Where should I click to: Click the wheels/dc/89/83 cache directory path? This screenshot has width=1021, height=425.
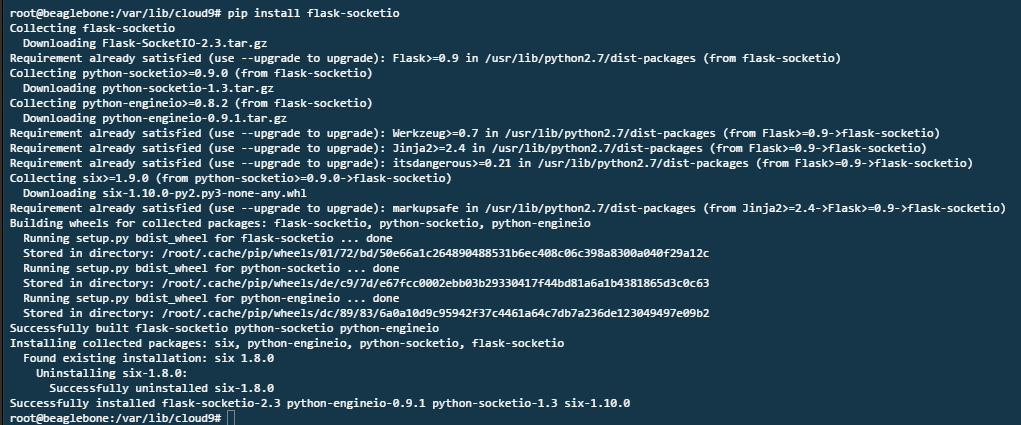[x=436, y=312]
